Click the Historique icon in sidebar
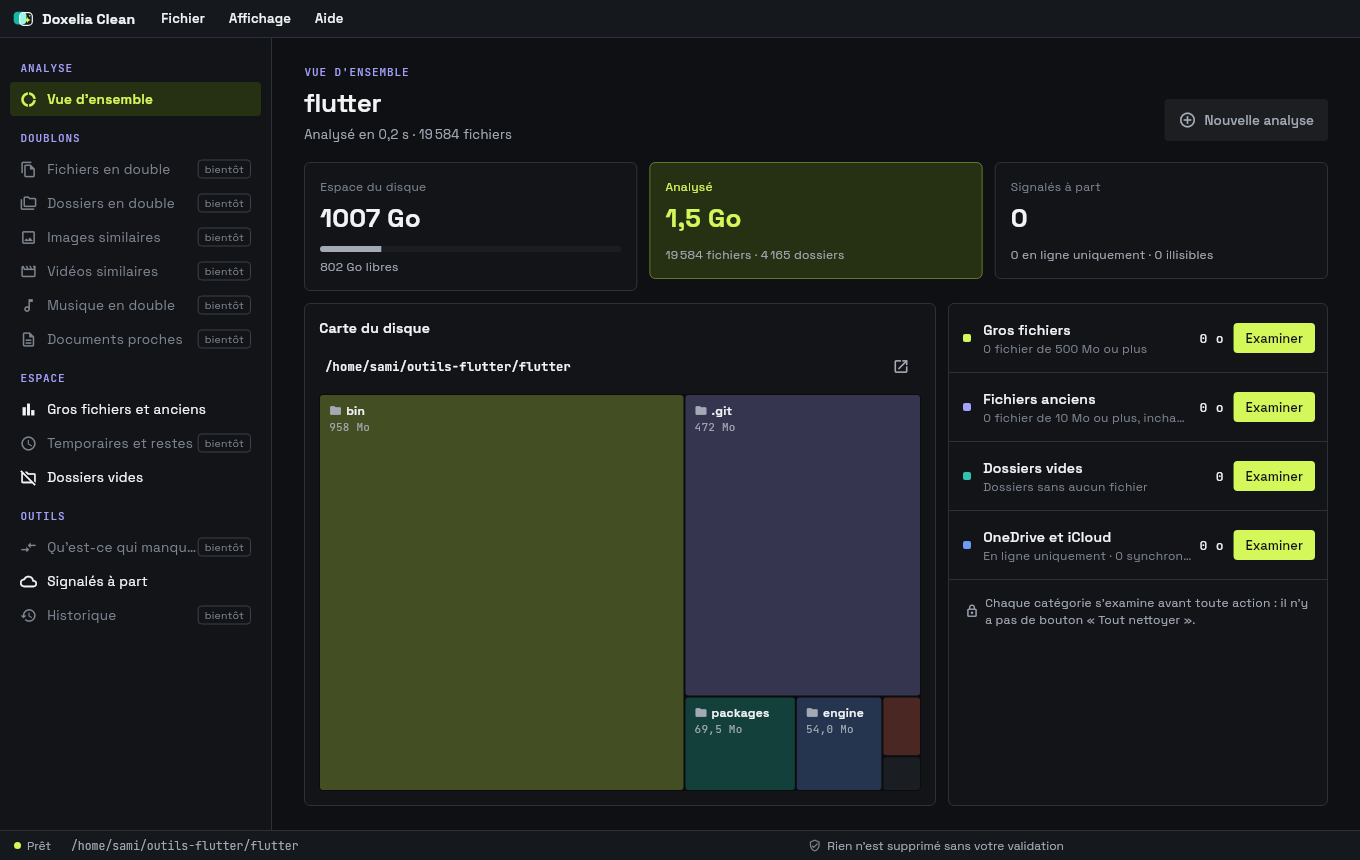Viewport: 1360px width, 860px height. tap(29, 615)
